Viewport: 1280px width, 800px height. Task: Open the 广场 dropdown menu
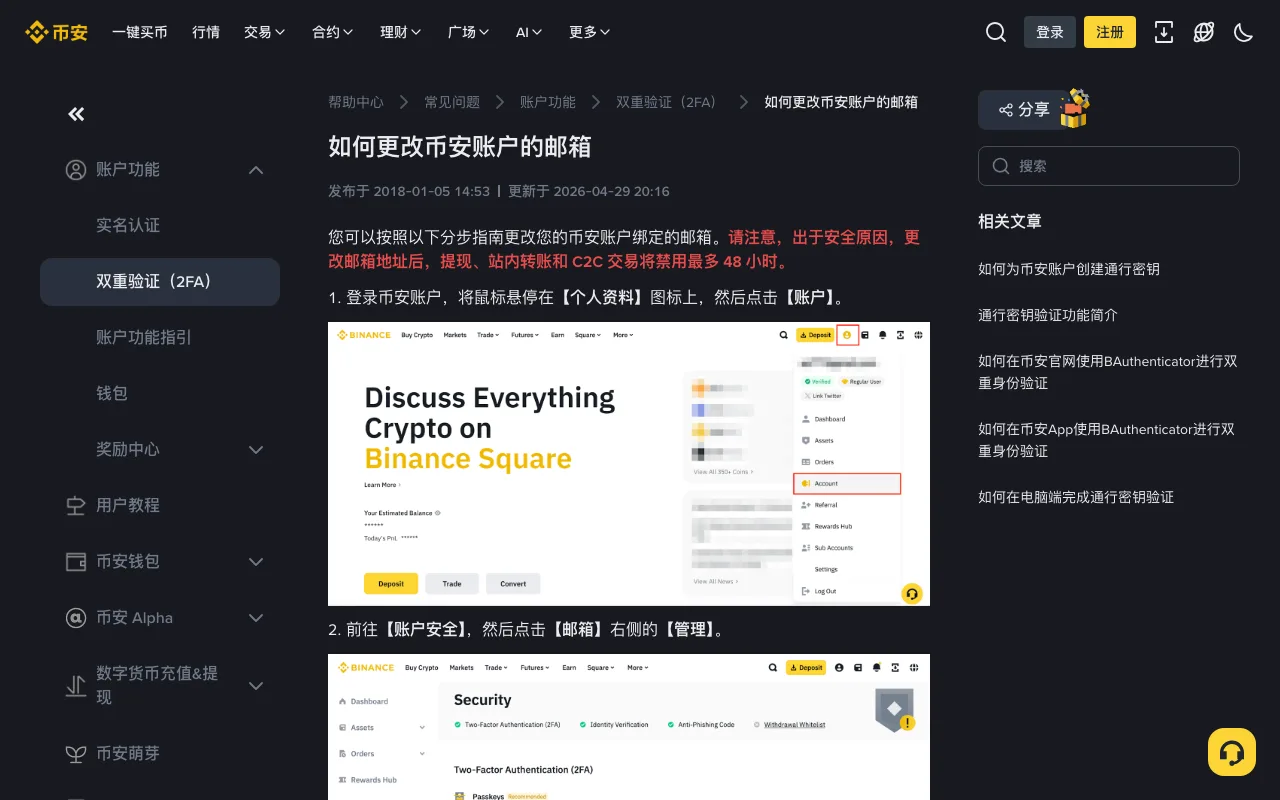(469, 32)
